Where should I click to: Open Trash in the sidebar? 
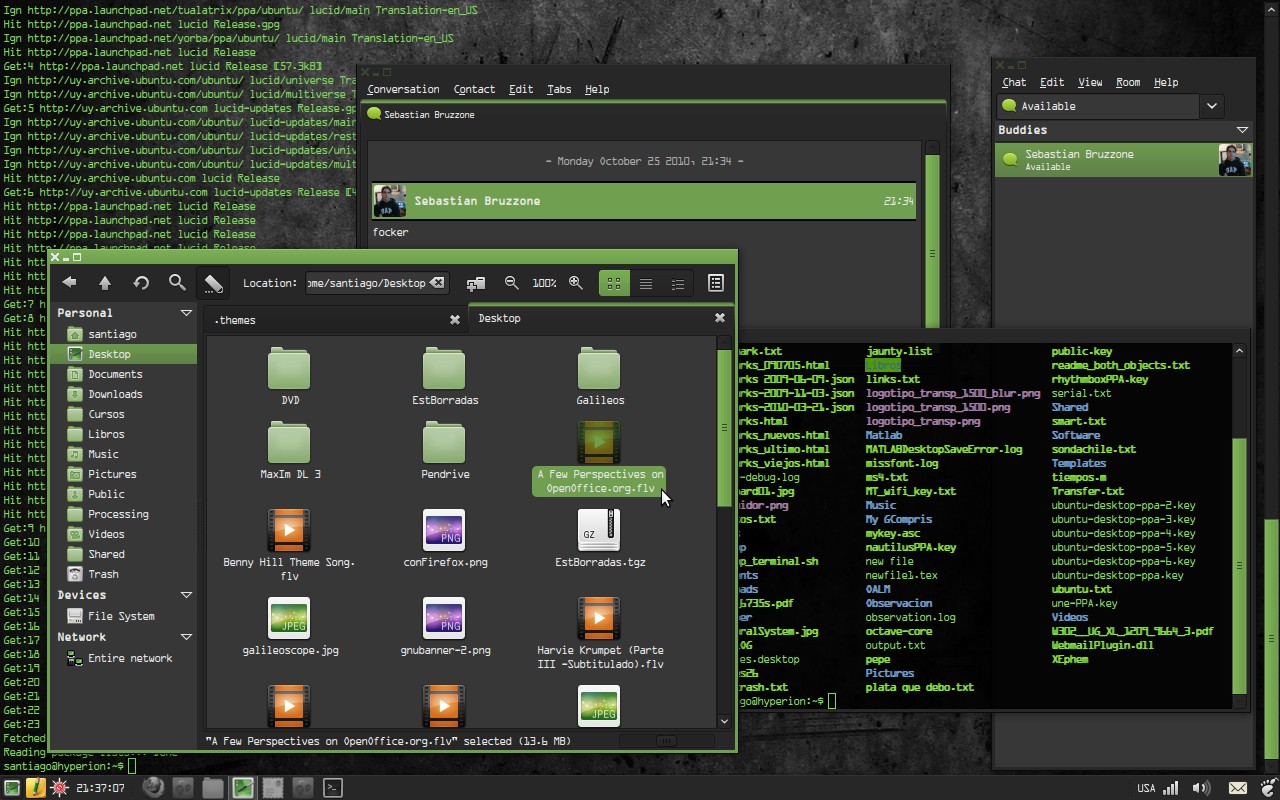[123, 574]
